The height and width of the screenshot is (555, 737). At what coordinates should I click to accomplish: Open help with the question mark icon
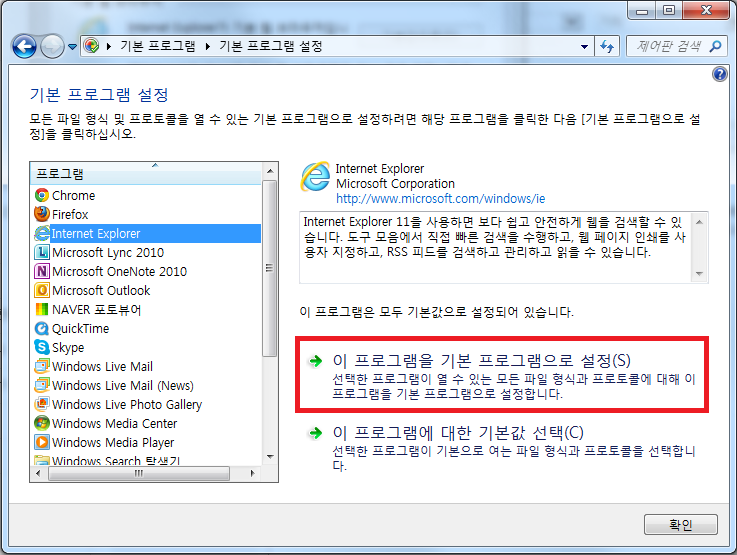720,74
